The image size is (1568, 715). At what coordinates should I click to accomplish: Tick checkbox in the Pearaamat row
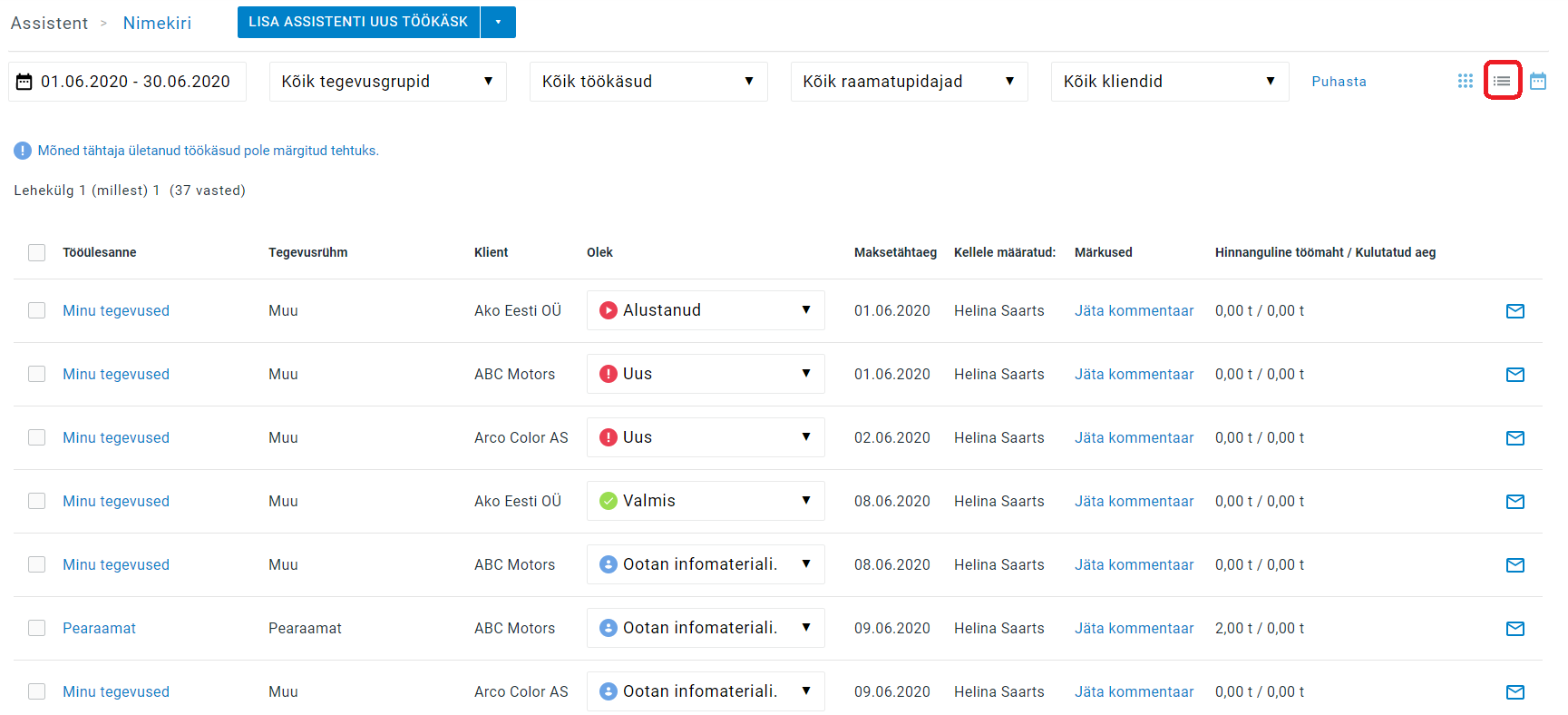[x=36, y=628]
